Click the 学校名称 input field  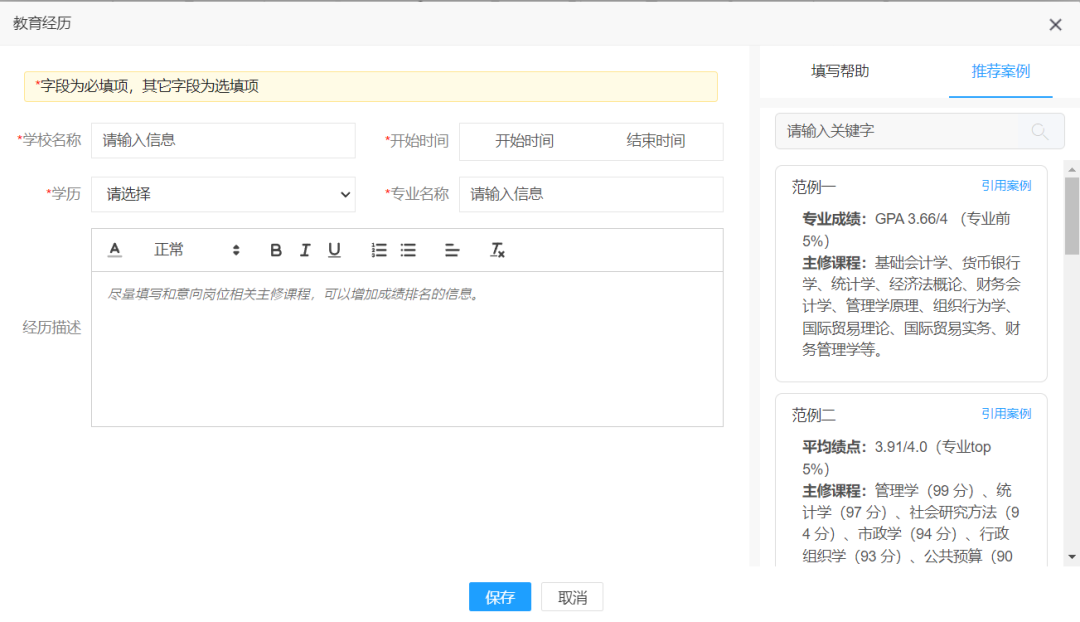pyautogui.click(x=223, y=140)
